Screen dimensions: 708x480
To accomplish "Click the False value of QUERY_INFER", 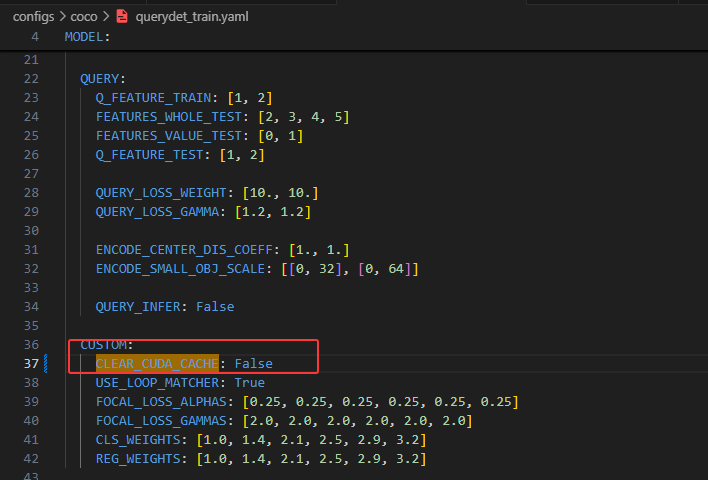I will tap(215, 307).
